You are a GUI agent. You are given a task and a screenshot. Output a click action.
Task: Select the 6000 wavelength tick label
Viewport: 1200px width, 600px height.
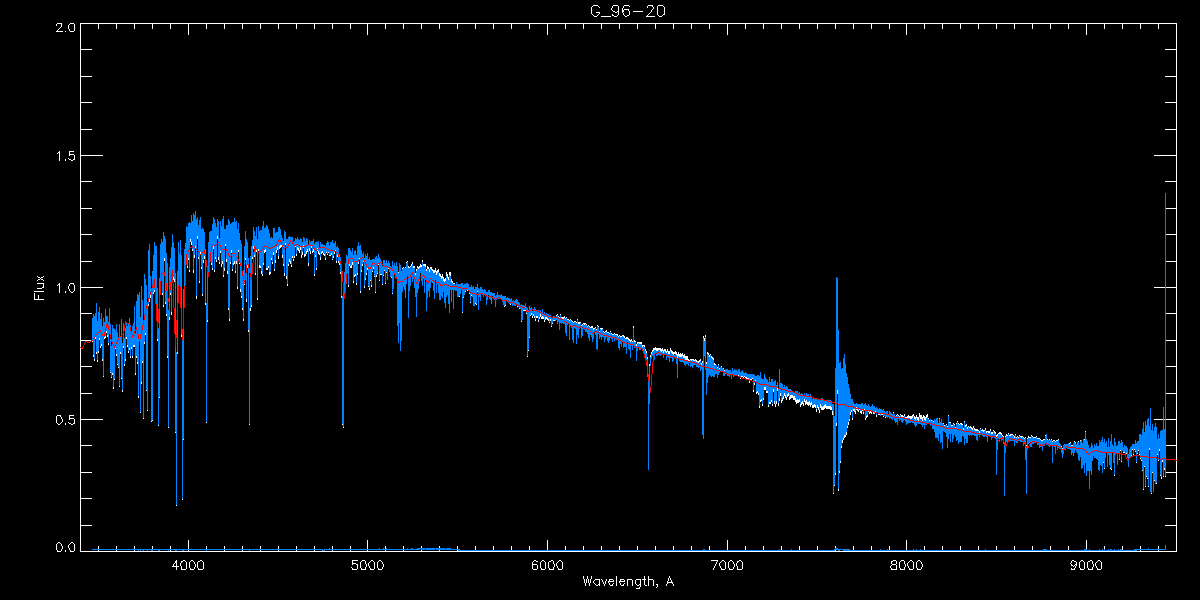tap(547, 565)
